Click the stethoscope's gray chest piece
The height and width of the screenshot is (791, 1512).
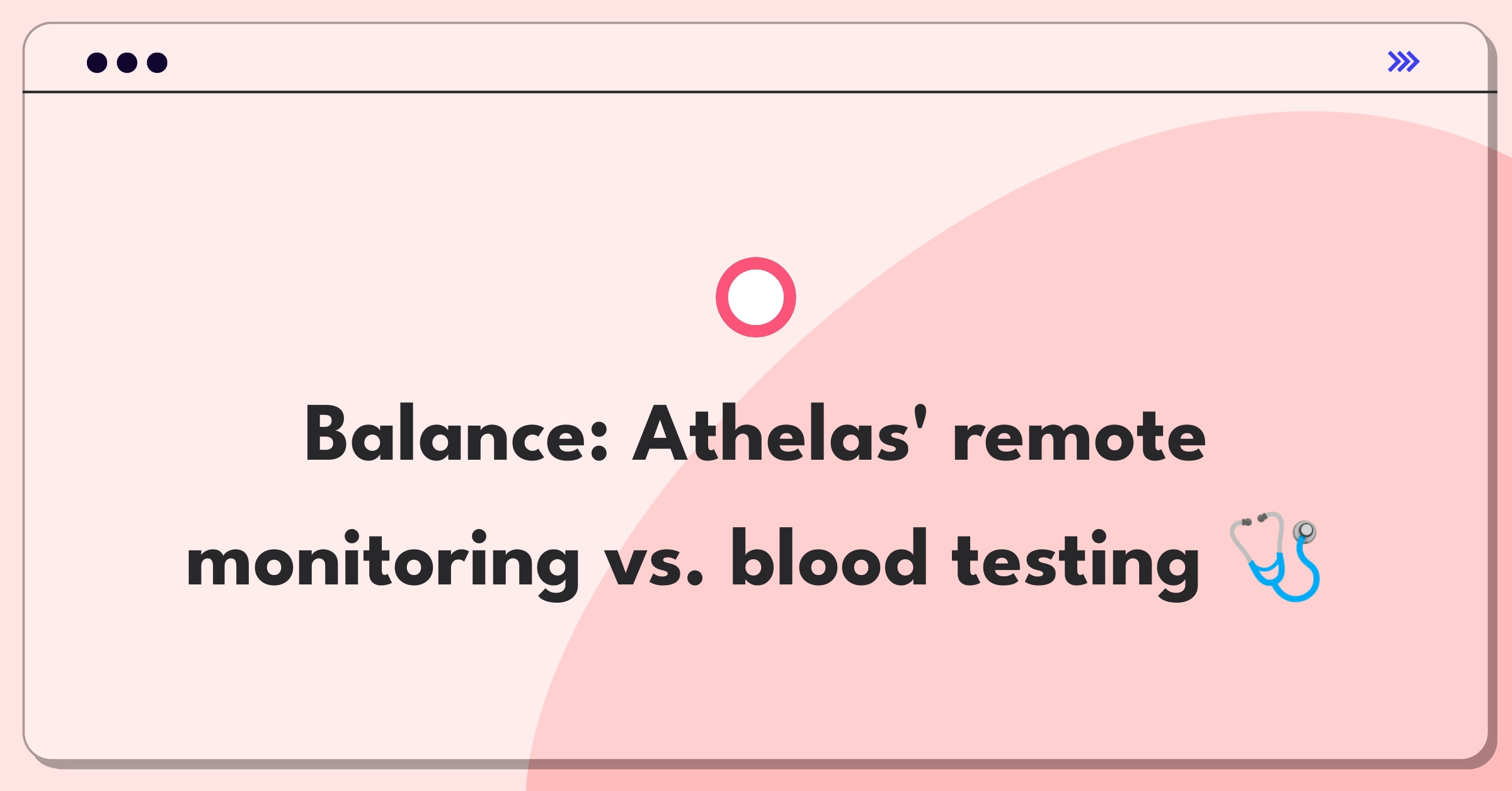(1305, 532)
